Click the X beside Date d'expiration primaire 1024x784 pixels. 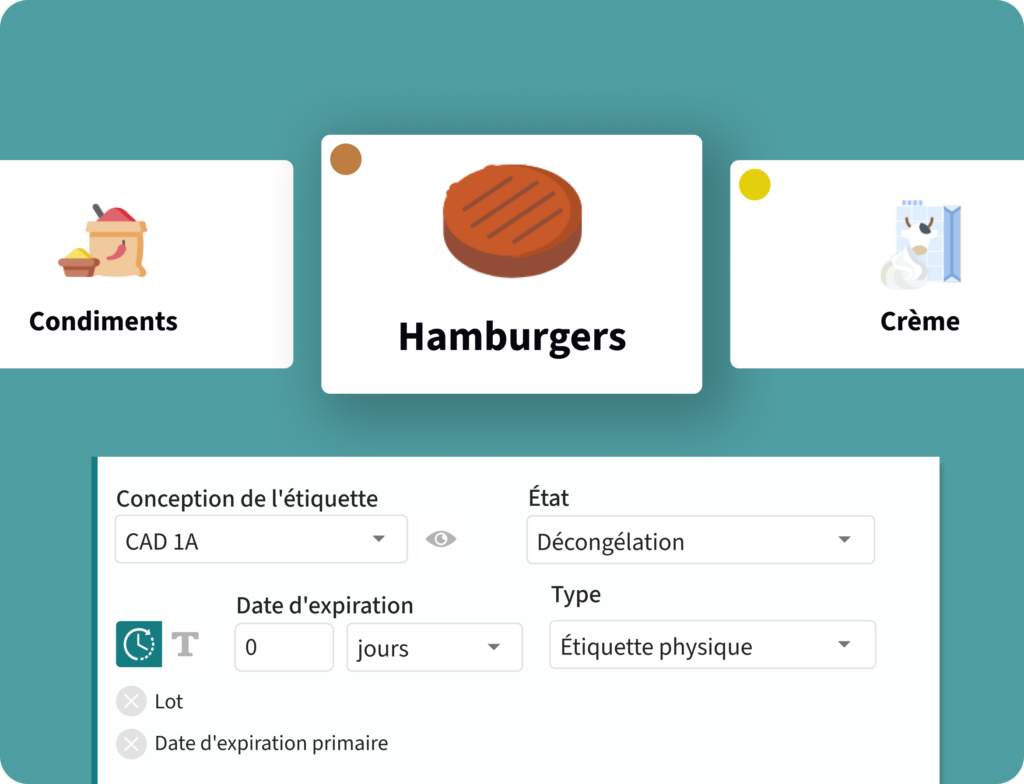coord(130,744)
